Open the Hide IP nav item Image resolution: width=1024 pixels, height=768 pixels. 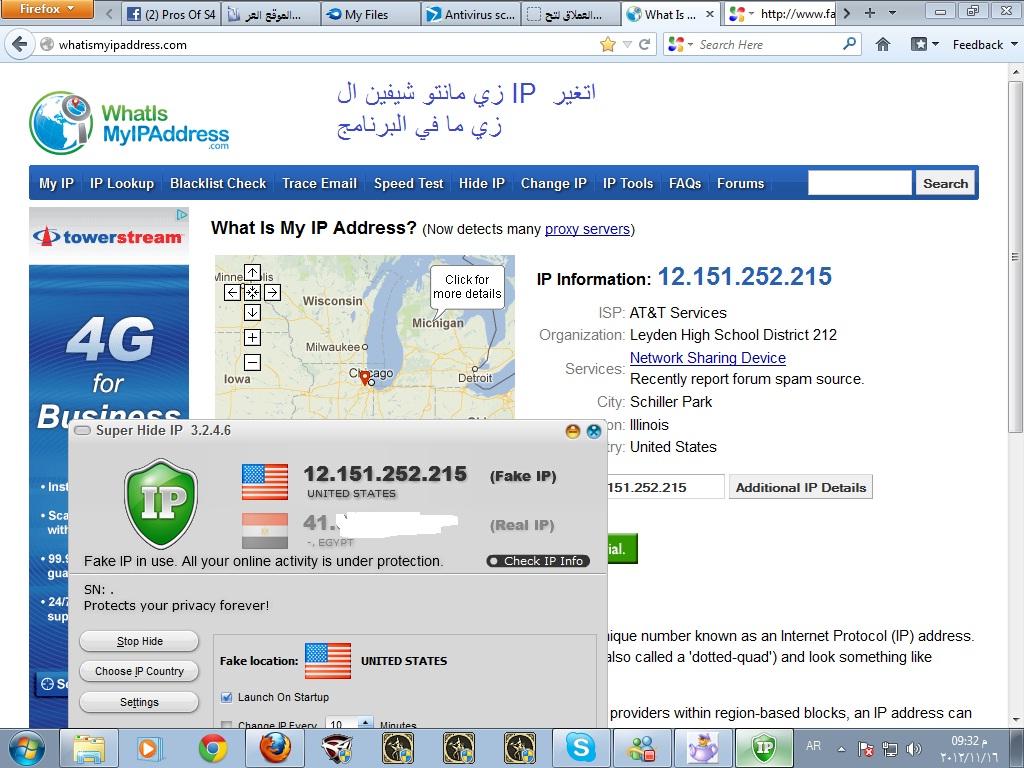point(482,184)
